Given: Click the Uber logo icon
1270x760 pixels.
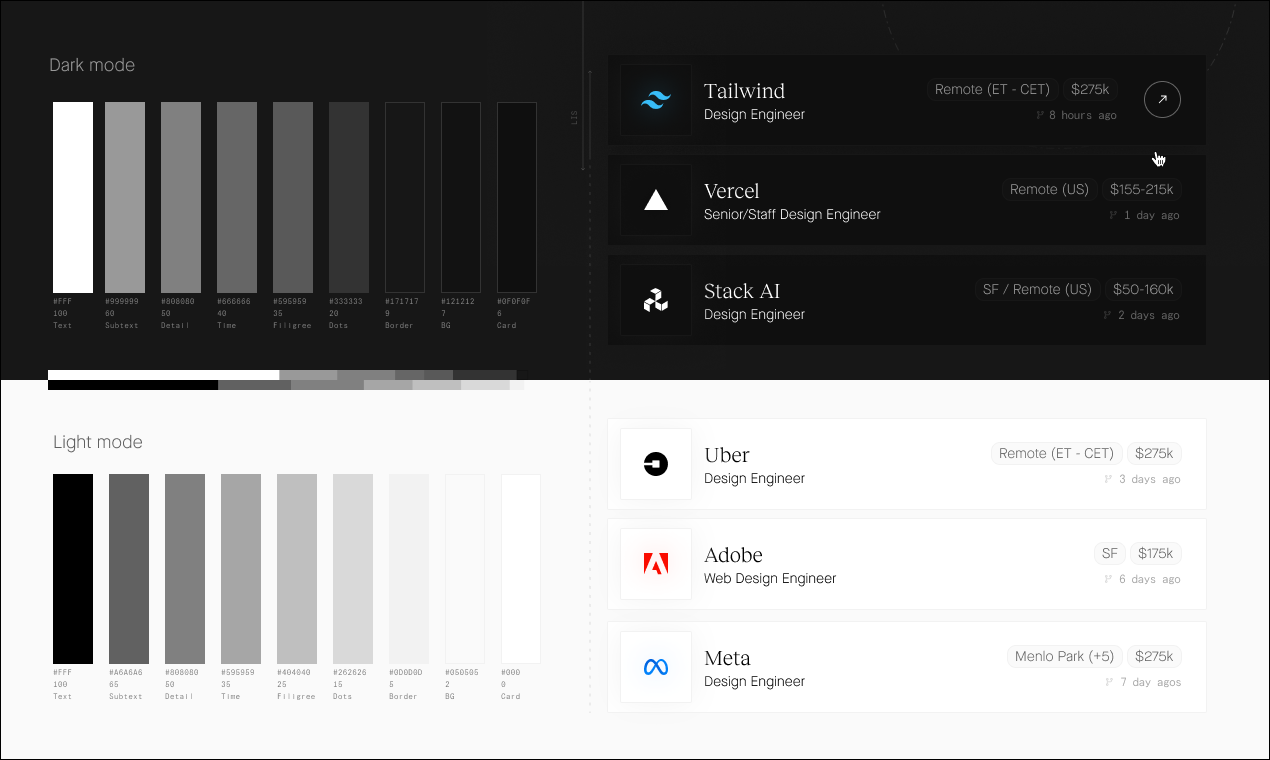Looking at the screenshot, I should tap(656, 464).
